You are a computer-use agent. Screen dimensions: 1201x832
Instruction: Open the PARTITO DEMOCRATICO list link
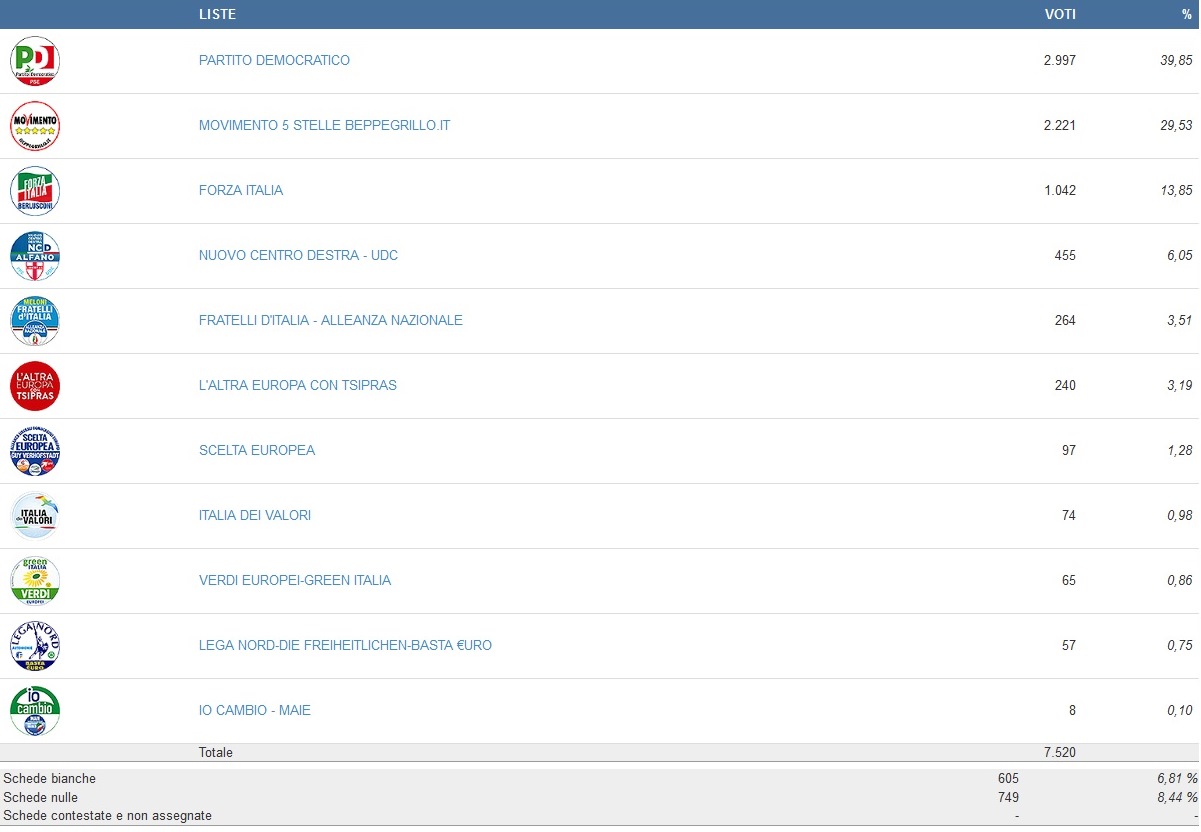[274, 60]
